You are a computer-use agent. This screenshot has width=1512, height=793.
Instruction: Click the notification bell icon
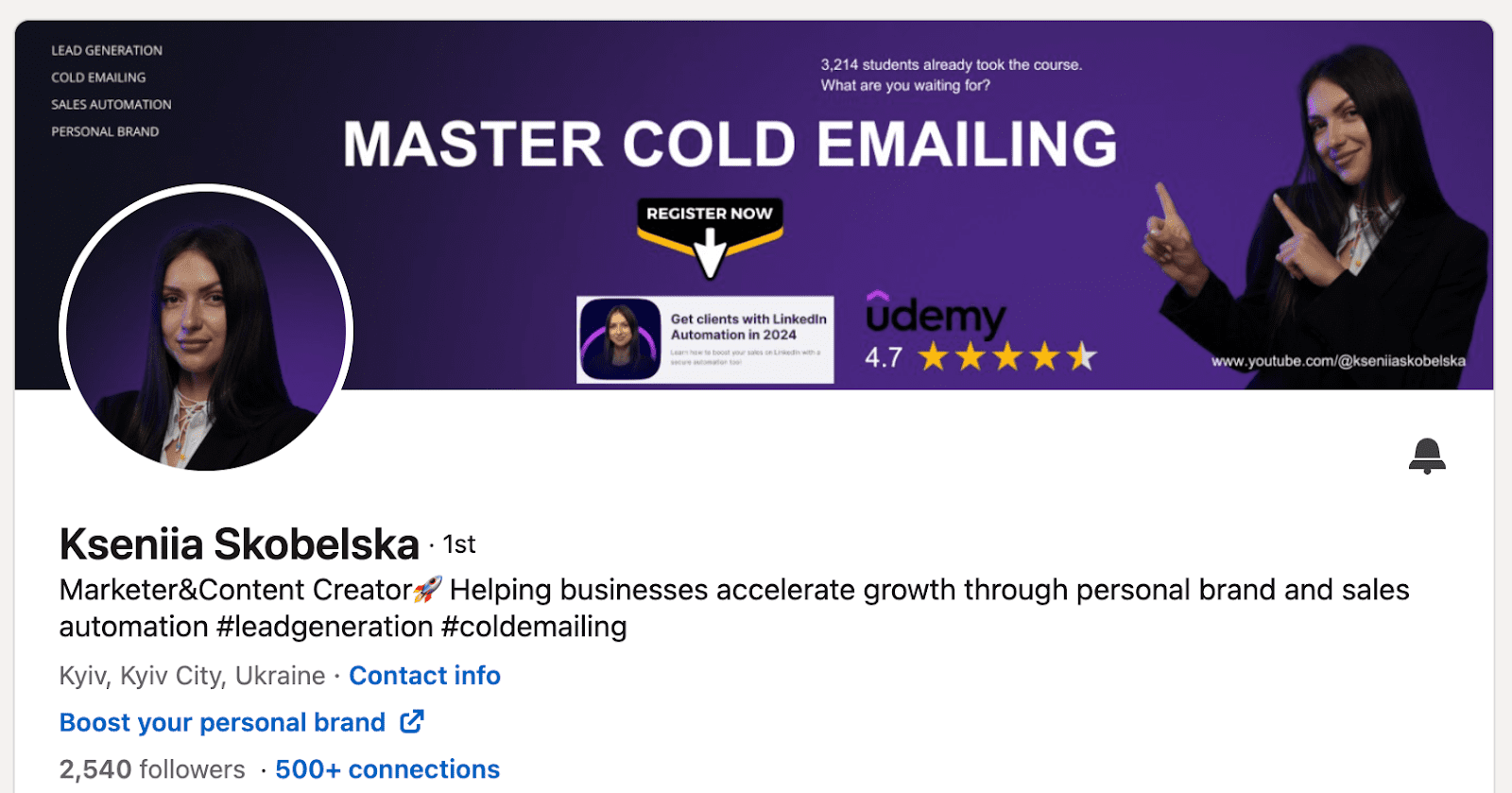(x=1427, y=456)
